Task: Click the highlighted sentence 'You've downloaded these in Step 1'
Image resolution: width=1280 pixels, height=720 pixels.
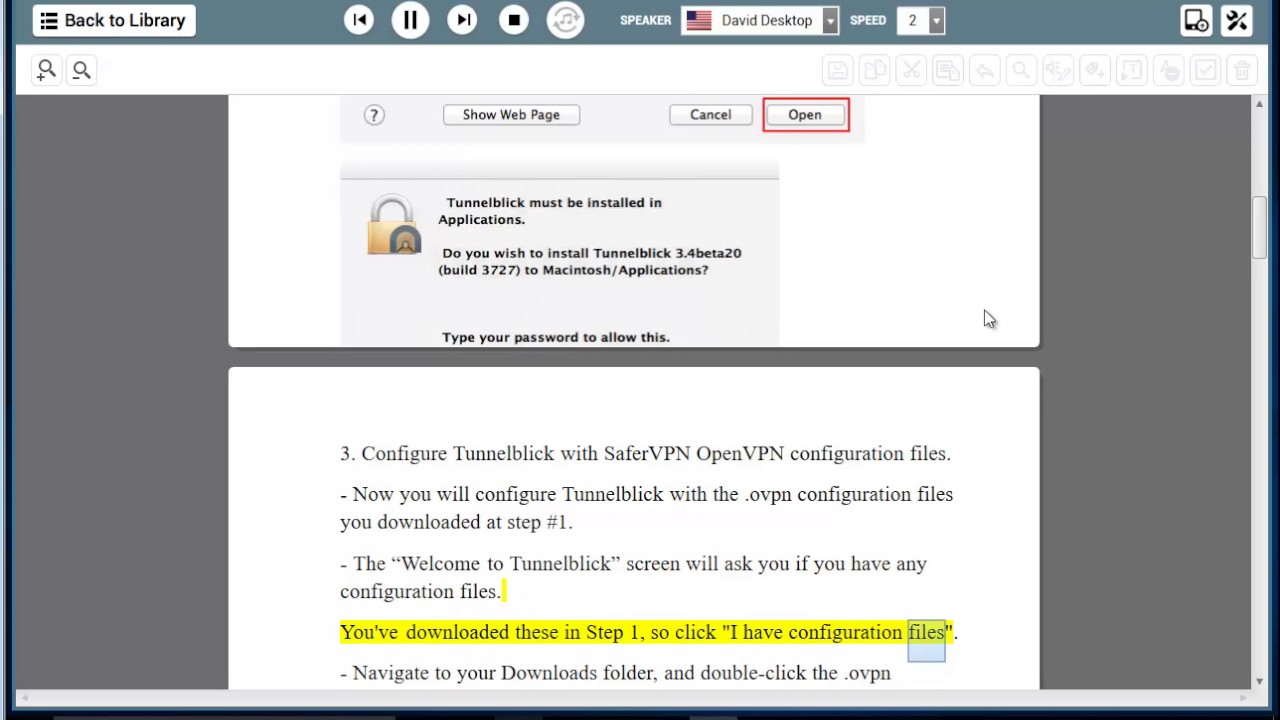Action: (648, 632)
